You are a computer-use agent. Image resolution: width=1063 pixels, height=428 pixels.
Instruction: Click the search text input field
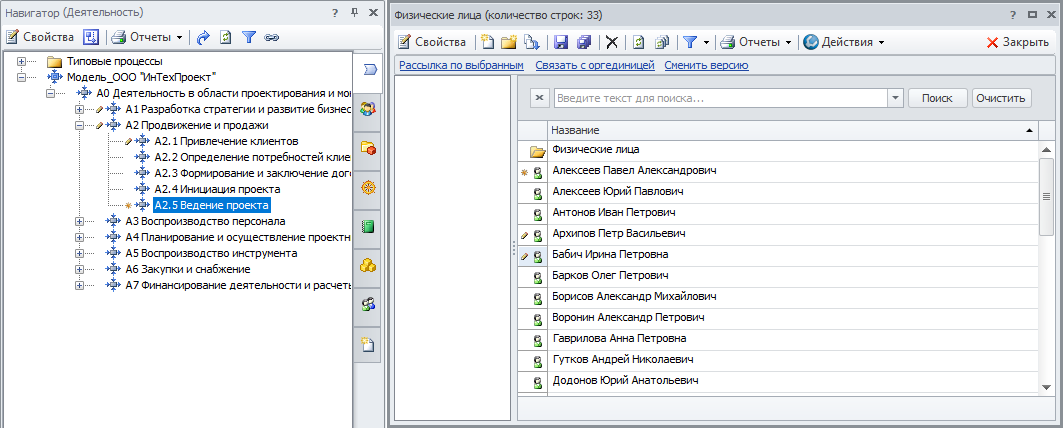pyautogui.click(x=720, y=98)
